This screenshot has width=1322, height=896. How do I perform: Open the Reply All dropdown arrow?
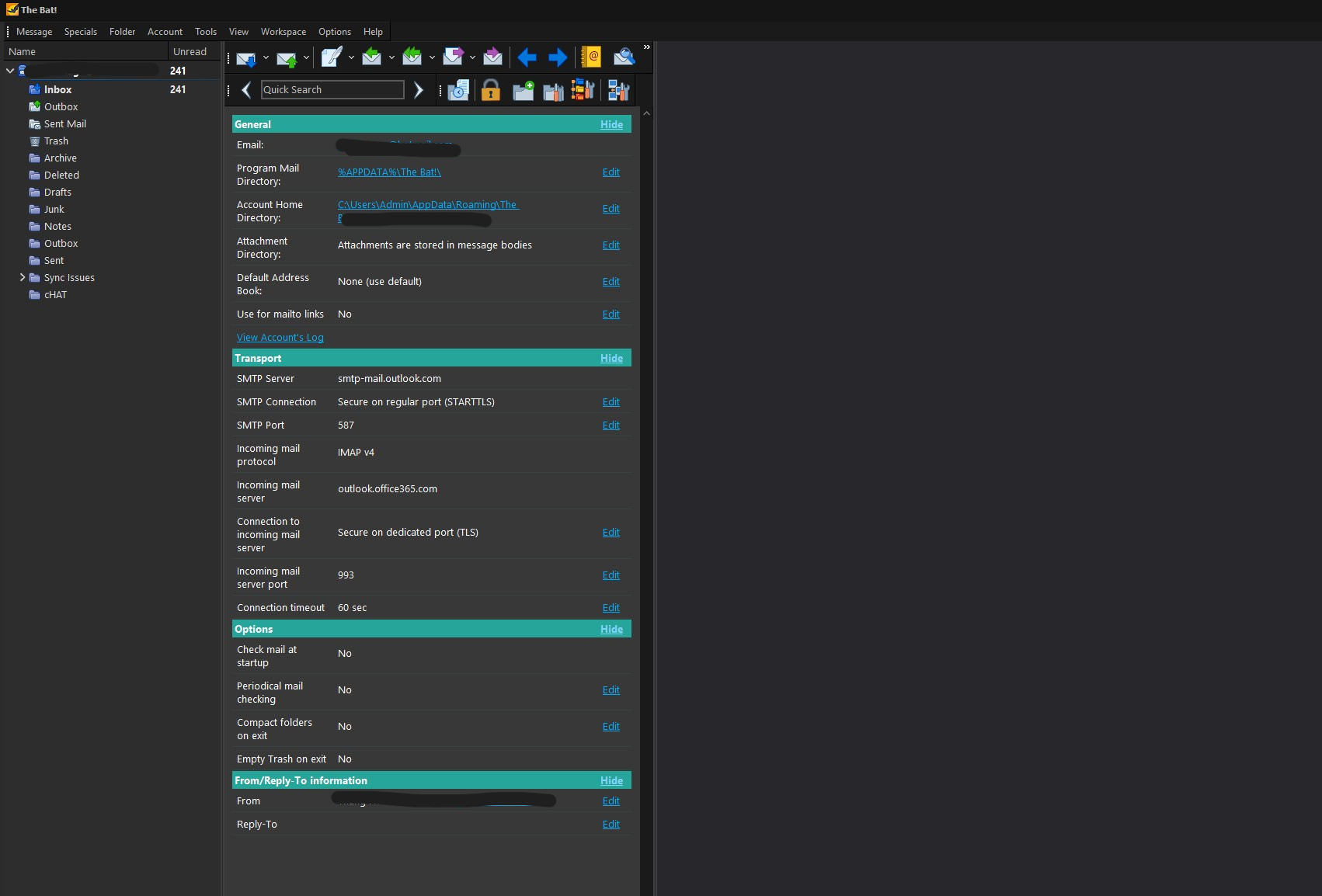click(x=432, y=57)
